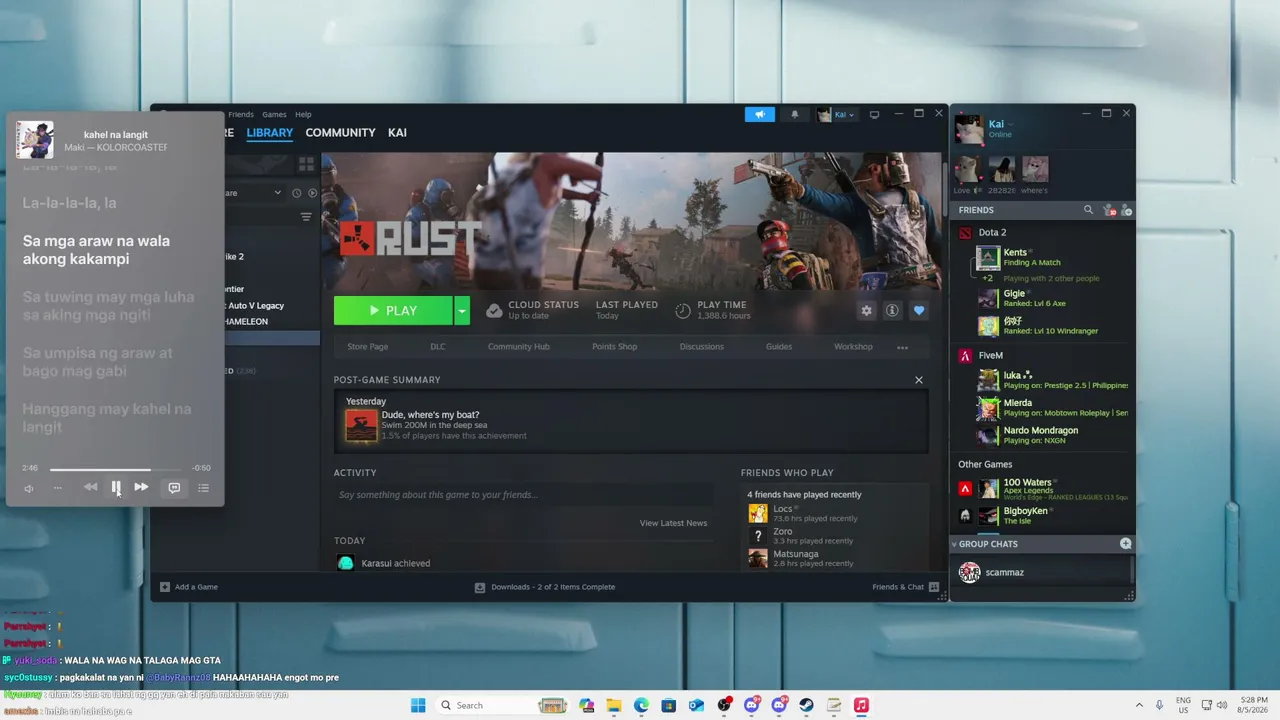This screenshot has width=1280, height=720.
Task: Open Friends & Chat button
Action: coord(905,587)
